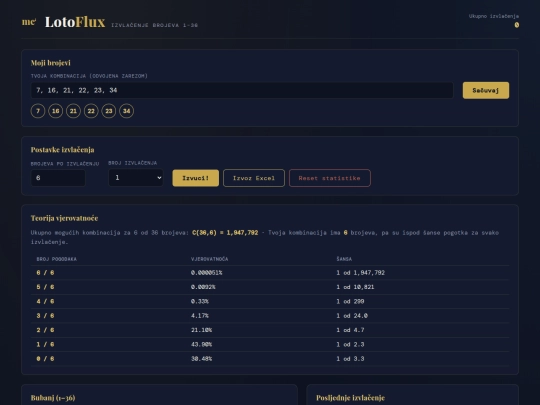This screenshot has height=405, width=540.
Task: Click chance '1 od 1,947,792' in table
Action: [361, 272]
